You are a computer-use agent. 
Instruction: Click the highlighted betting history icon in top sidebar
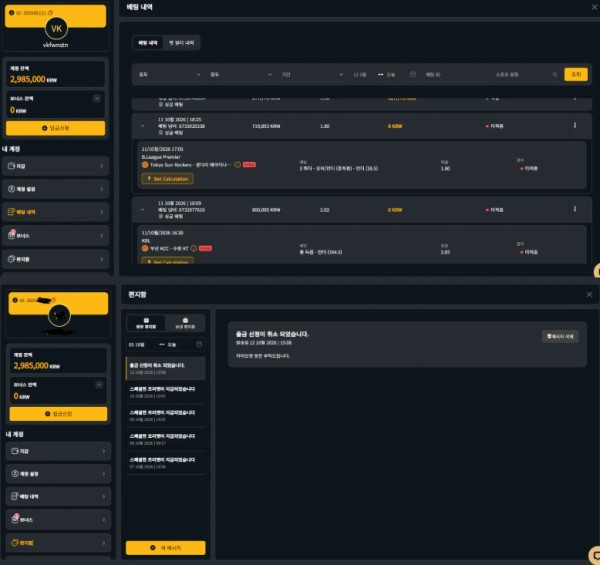click(11, 212)
